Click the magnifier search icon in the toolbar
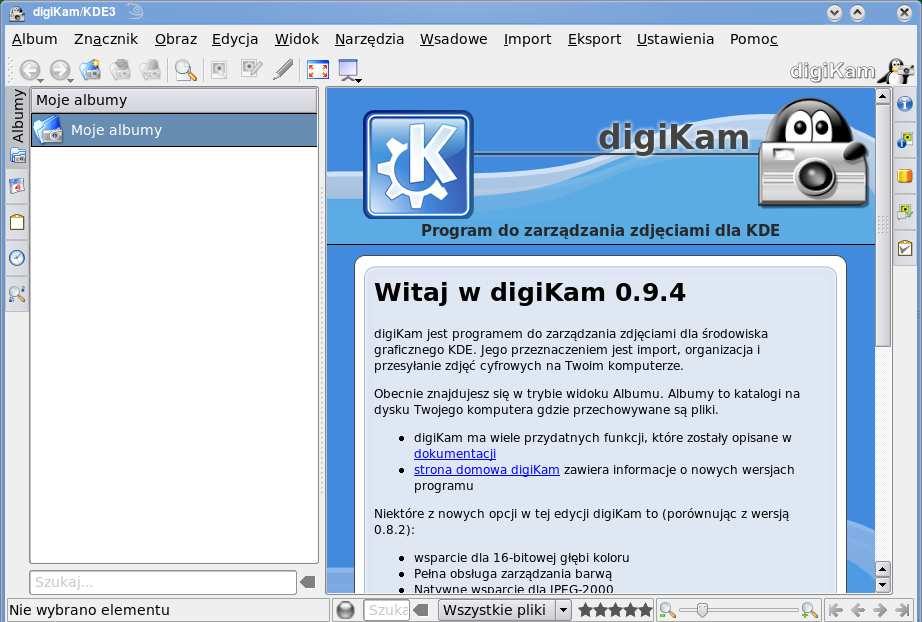This screenshot has height=622, width=922. (x=186, y=70)
